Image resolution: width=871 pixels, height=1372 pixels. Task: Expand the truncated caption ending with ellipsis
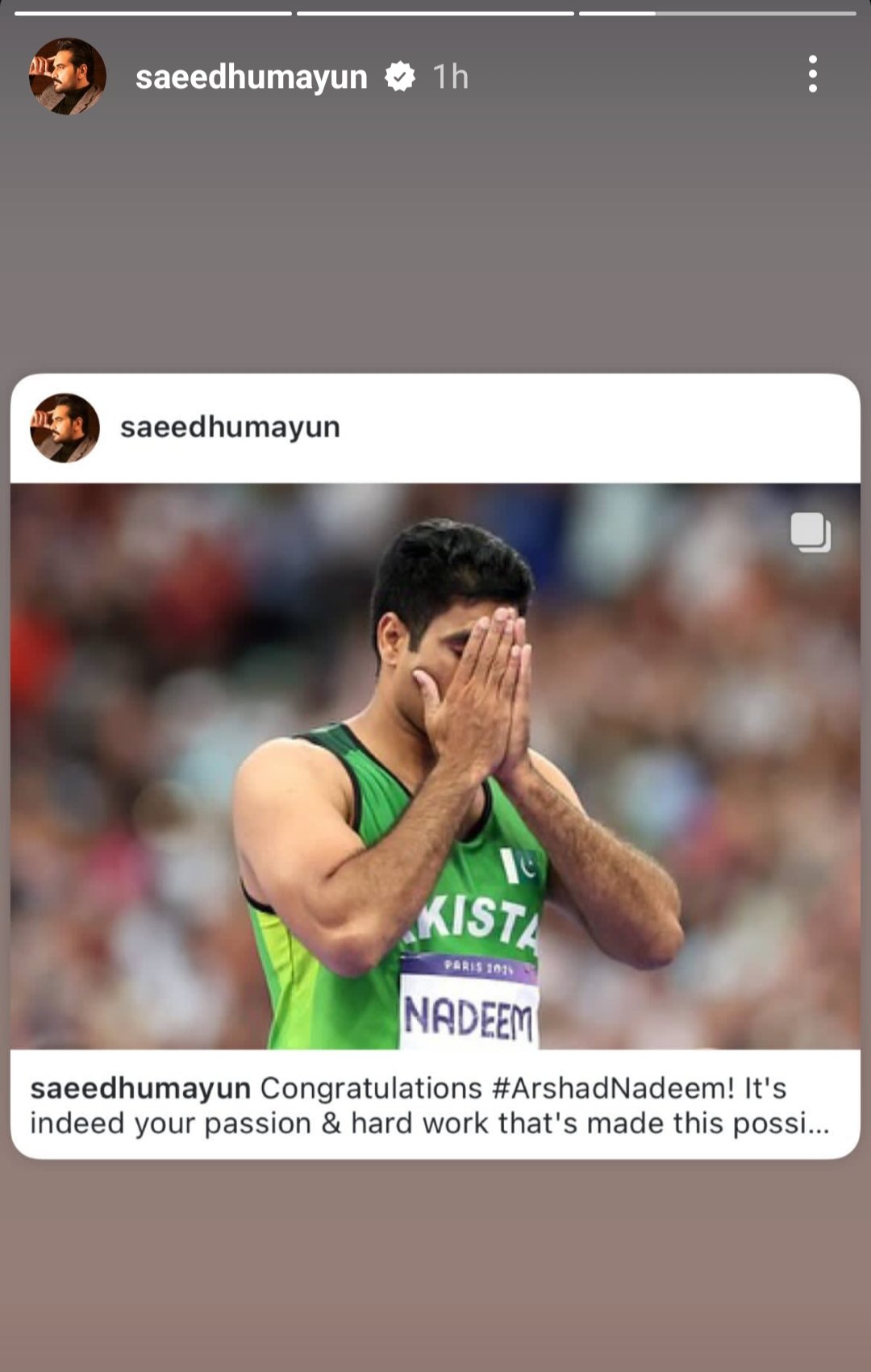[x=819, y=1124]
